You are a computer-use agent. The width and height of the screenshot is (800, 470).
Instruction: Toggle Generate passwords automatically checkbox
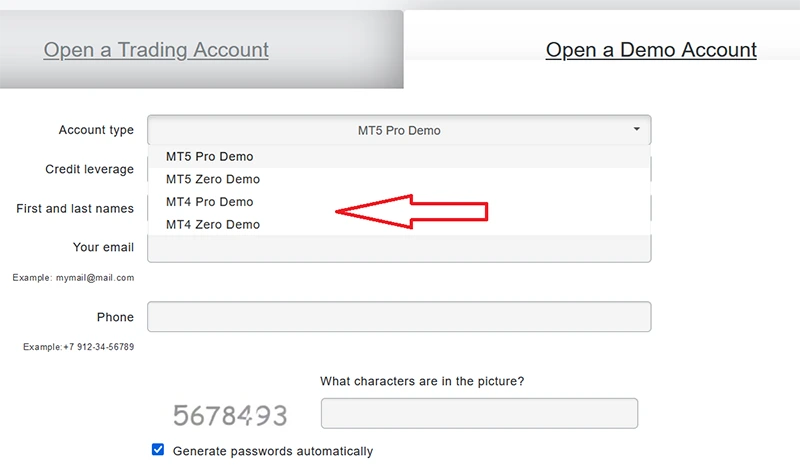click(158, 450)
